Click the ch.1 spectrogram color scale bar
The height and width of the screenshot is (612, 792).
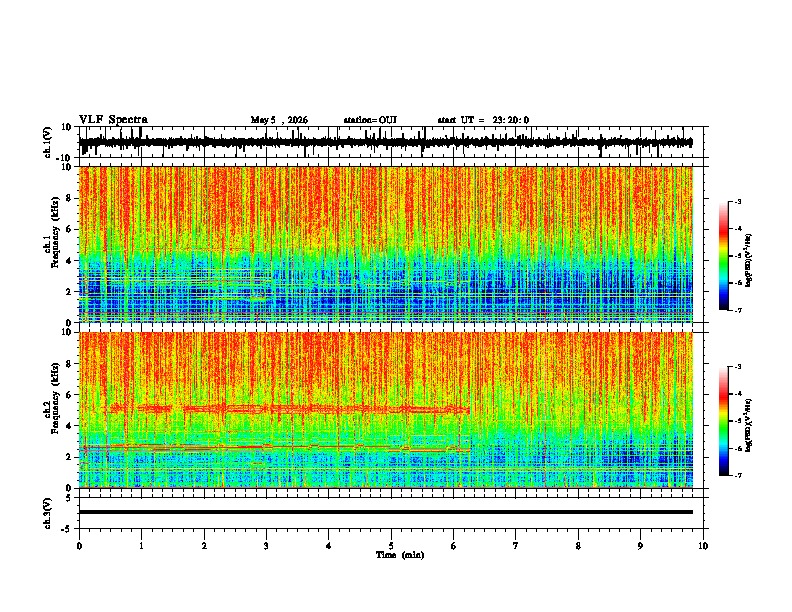click(723, 255)
